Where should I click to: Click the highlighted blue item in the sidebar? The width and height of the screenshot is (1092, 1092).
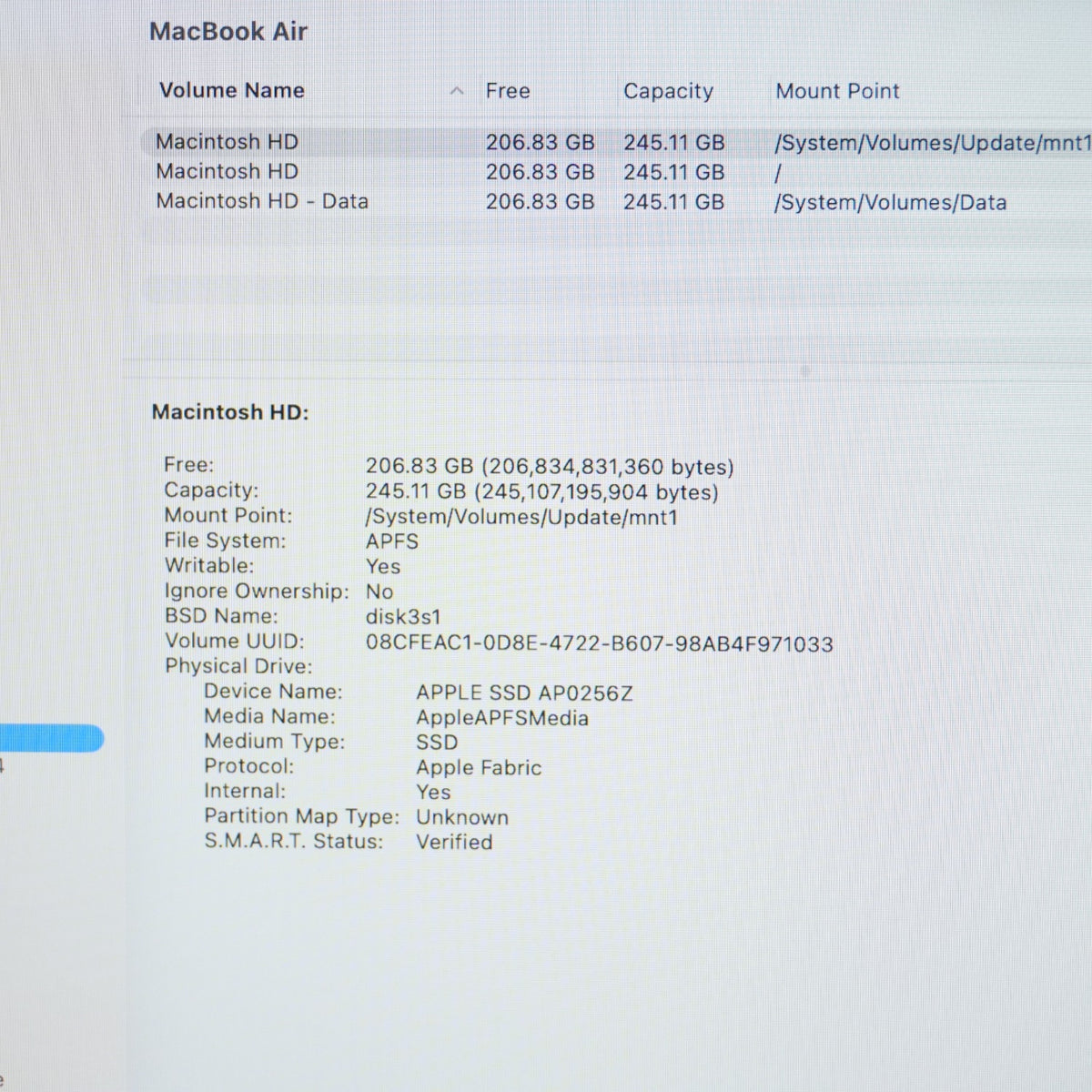coord(52,738)
